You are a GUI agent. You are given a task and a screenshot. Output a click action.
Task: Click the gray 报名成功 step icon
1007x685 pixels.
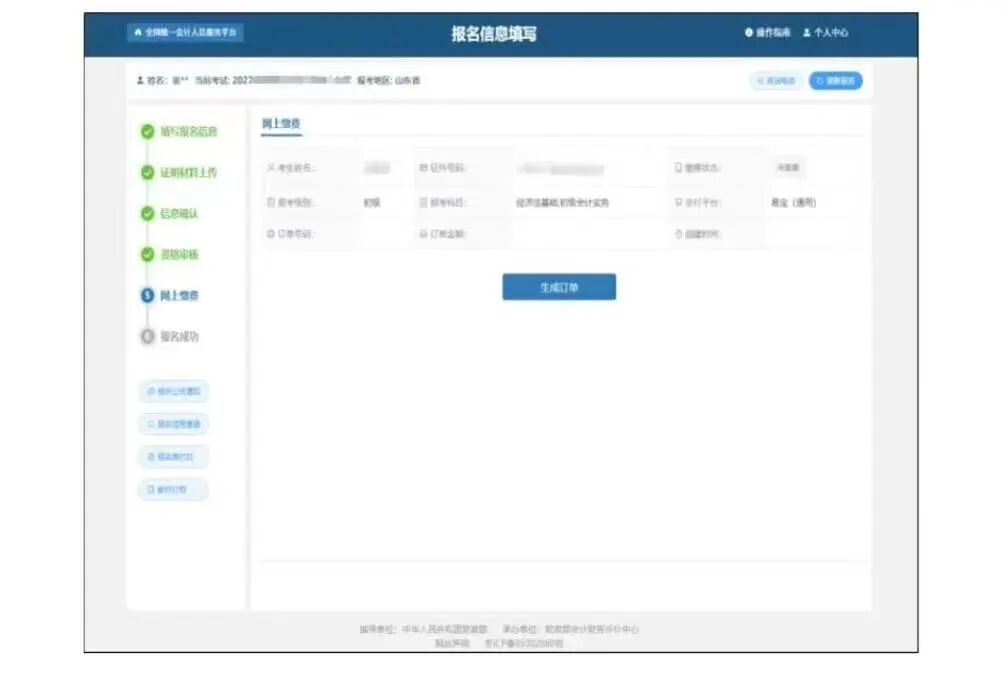[148, 336]
